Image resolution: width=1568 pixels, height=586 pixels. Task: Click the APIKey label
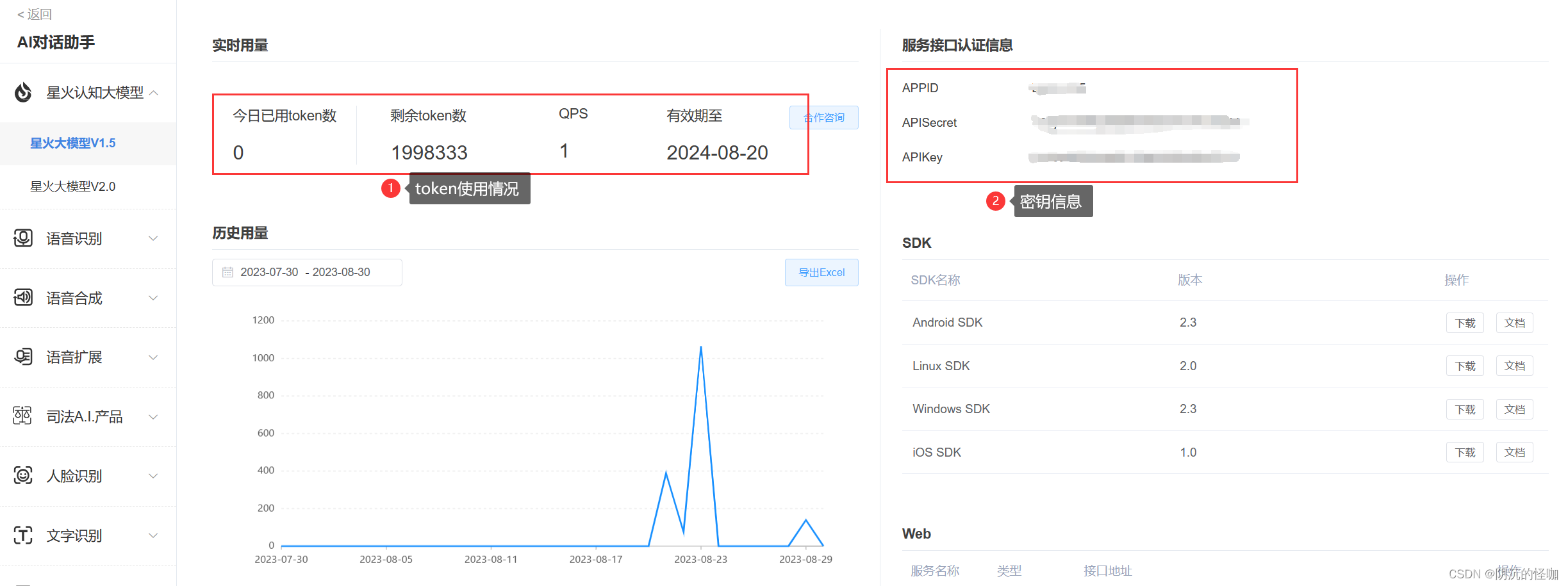pos(922,158)
